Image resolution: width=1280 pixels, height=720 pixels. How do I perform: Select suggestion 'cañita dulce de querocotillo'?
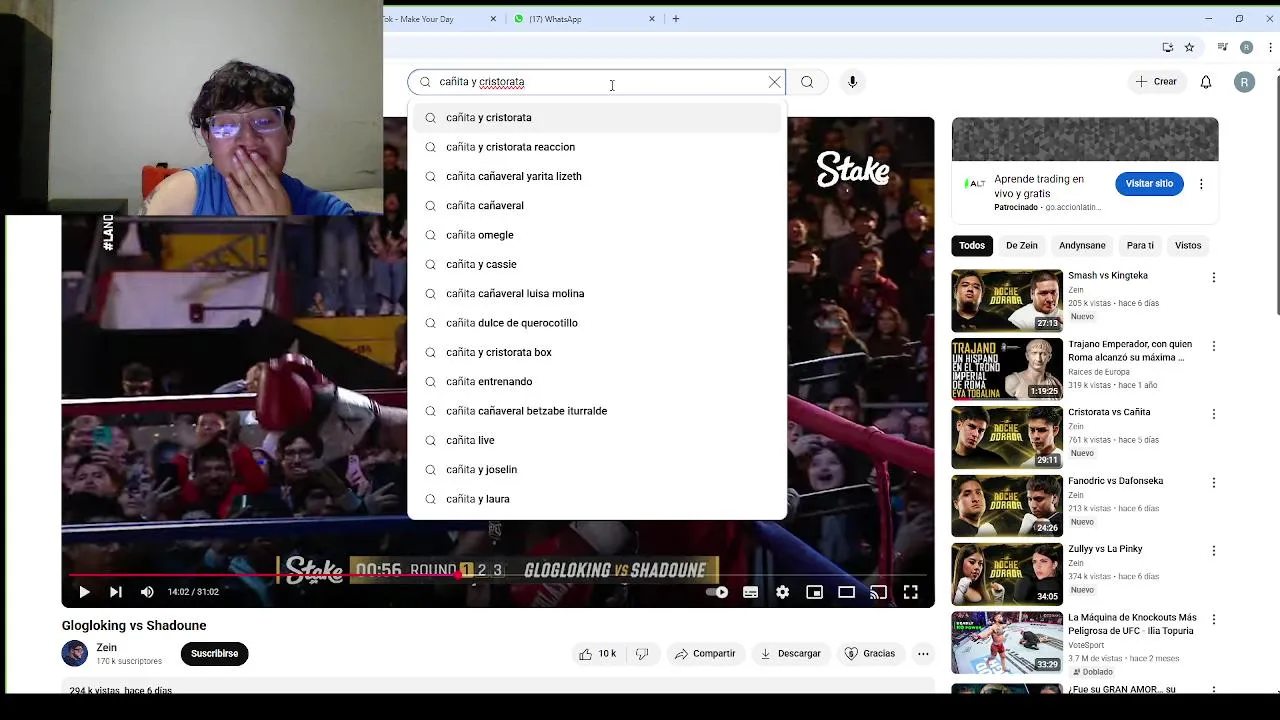point(597,323)
